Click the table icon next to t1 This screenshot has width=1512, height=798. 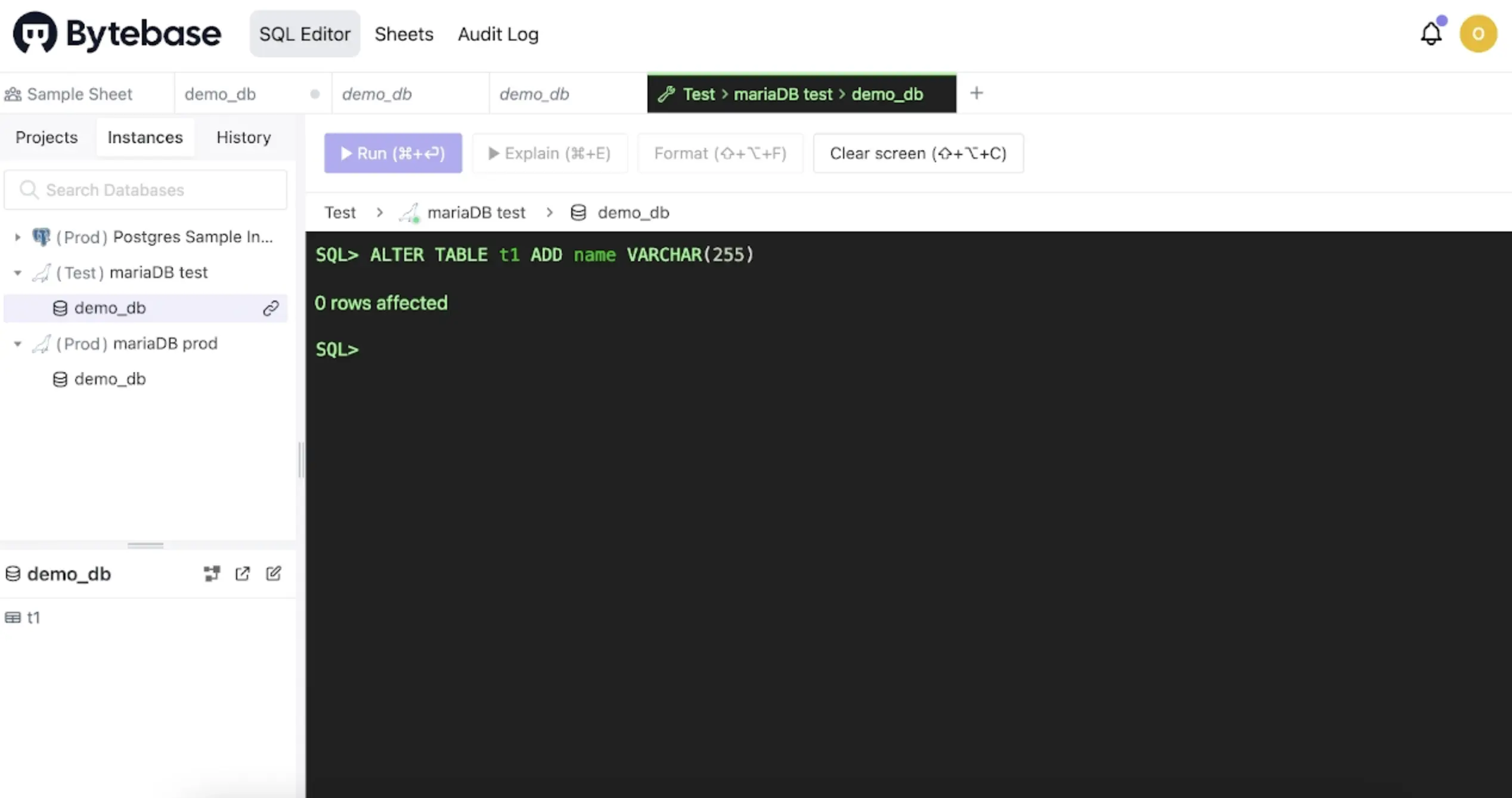13,617
